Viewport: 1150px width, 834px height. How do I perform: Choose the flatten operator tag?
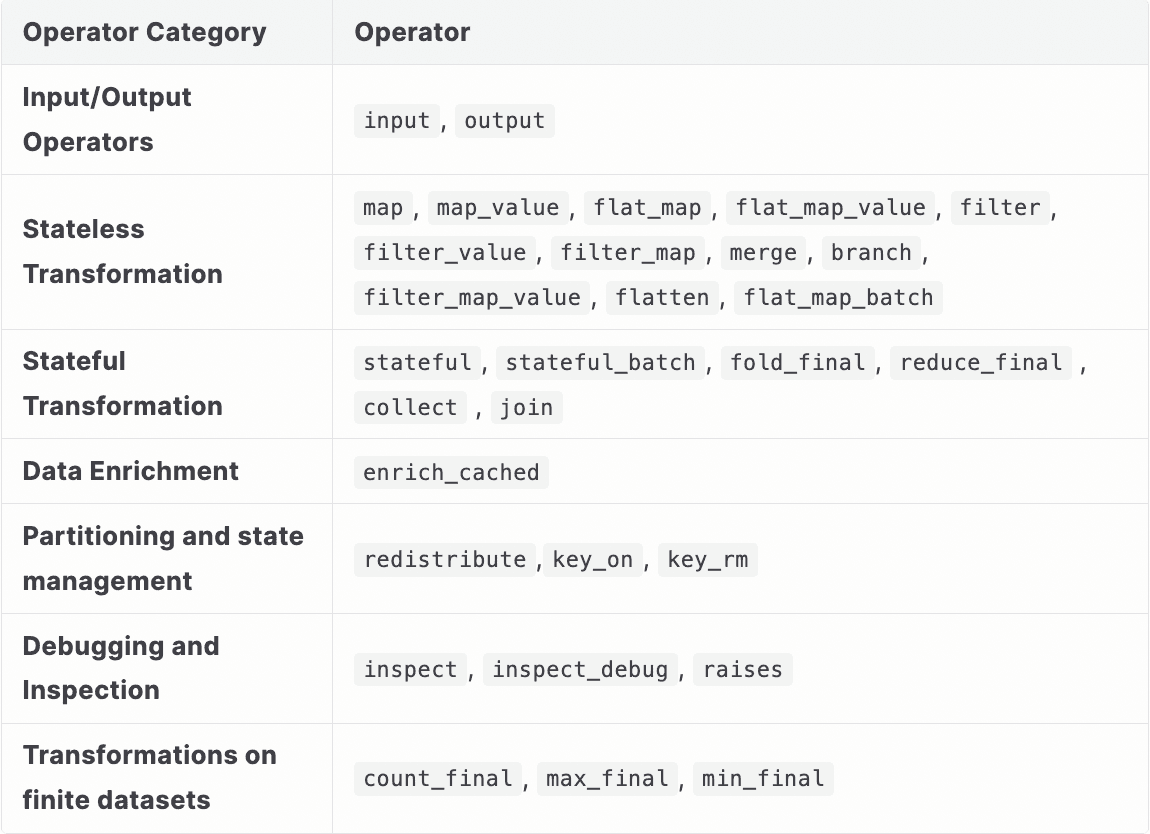pos(662,298)
